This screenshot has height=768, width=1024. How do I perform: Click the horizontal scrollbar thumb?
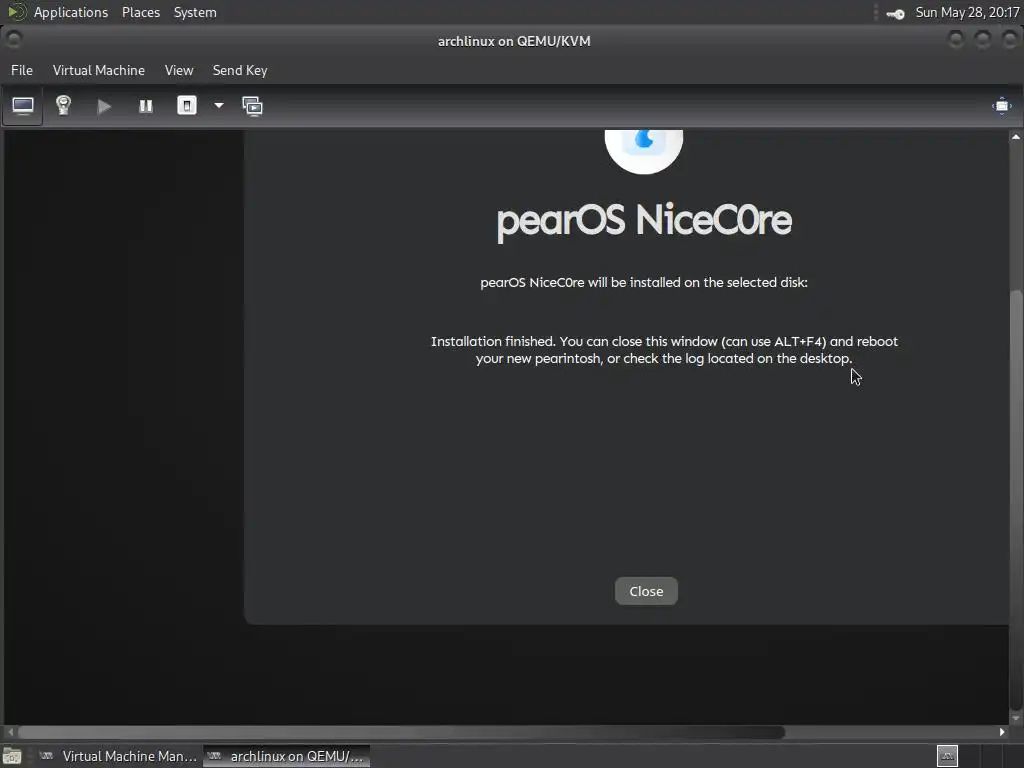(401, 732)
